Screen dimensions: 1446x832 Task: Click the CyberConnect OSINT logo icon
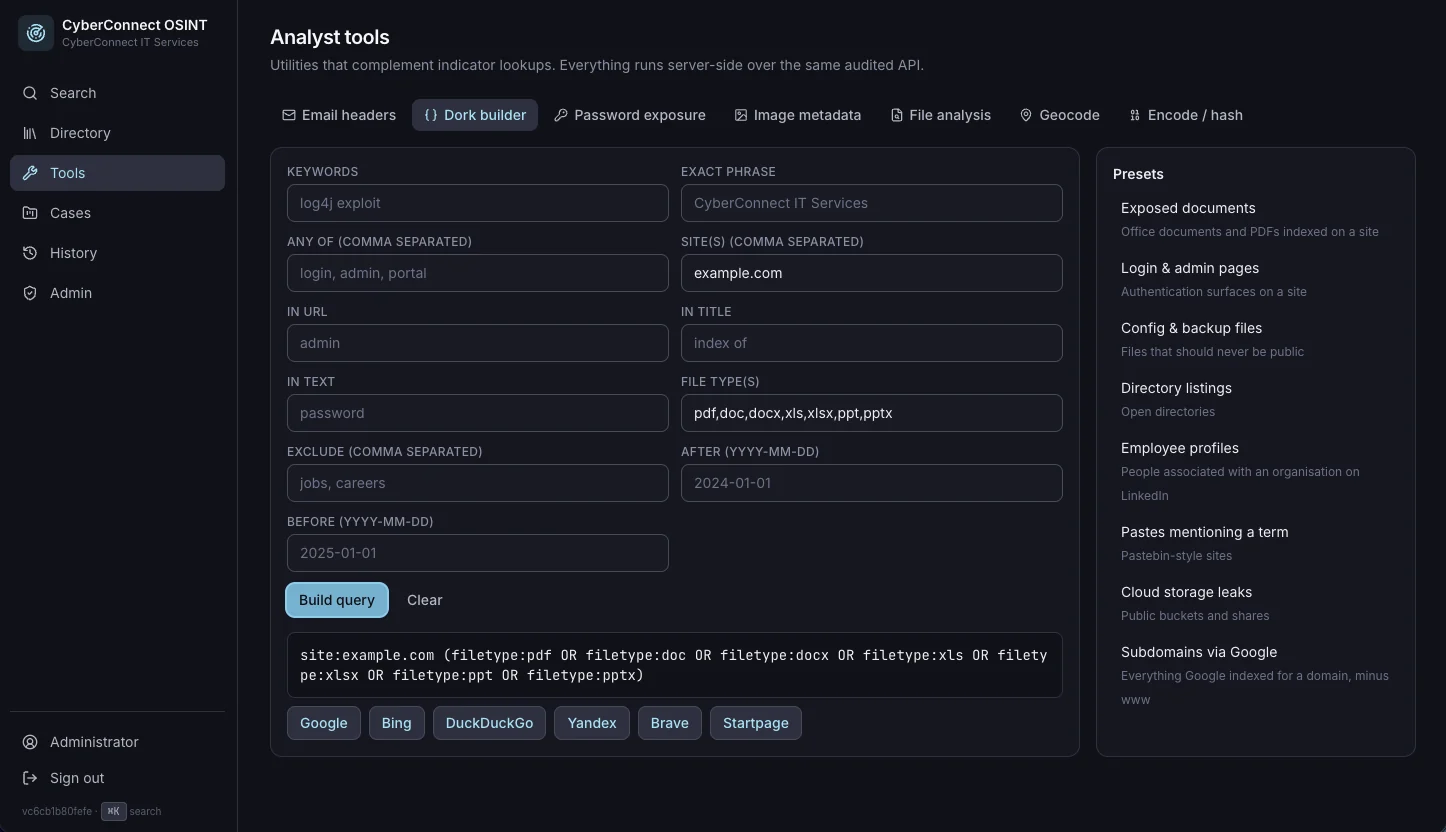point(36,33)
